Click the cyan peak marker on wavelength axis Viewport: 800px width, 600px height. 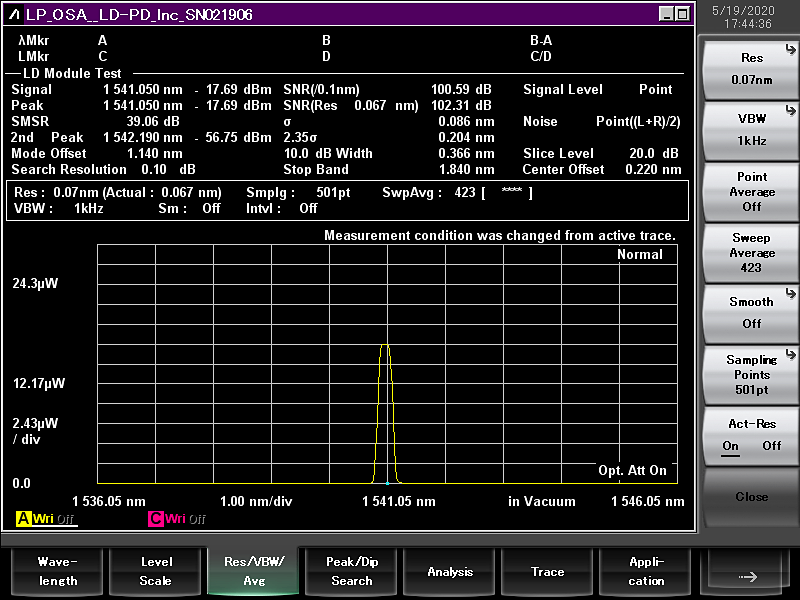(x=387, y=483)
